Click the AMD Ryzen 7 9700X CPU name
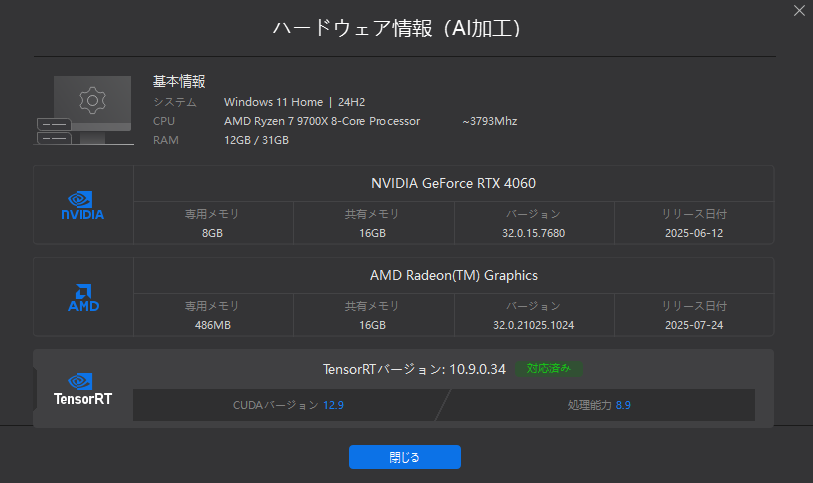Image resolution: width=813 pixels, height=483 pixels. pos(322,121)
